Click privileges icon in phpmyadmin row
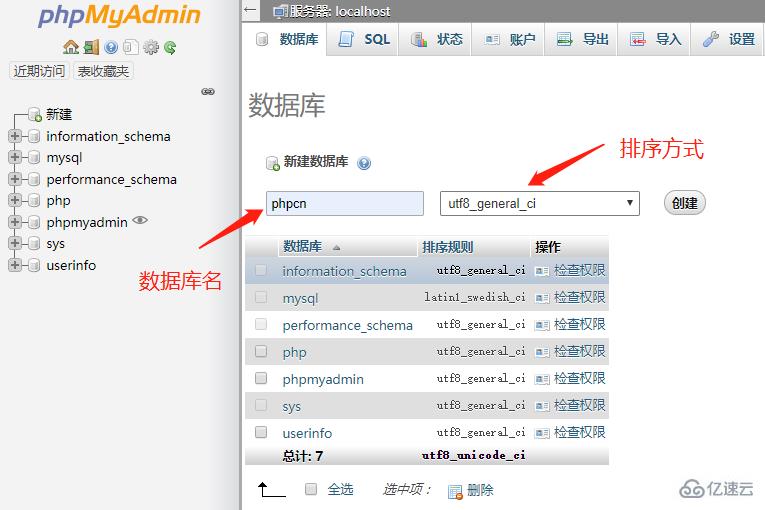The image size is (765, 510). 542,379
